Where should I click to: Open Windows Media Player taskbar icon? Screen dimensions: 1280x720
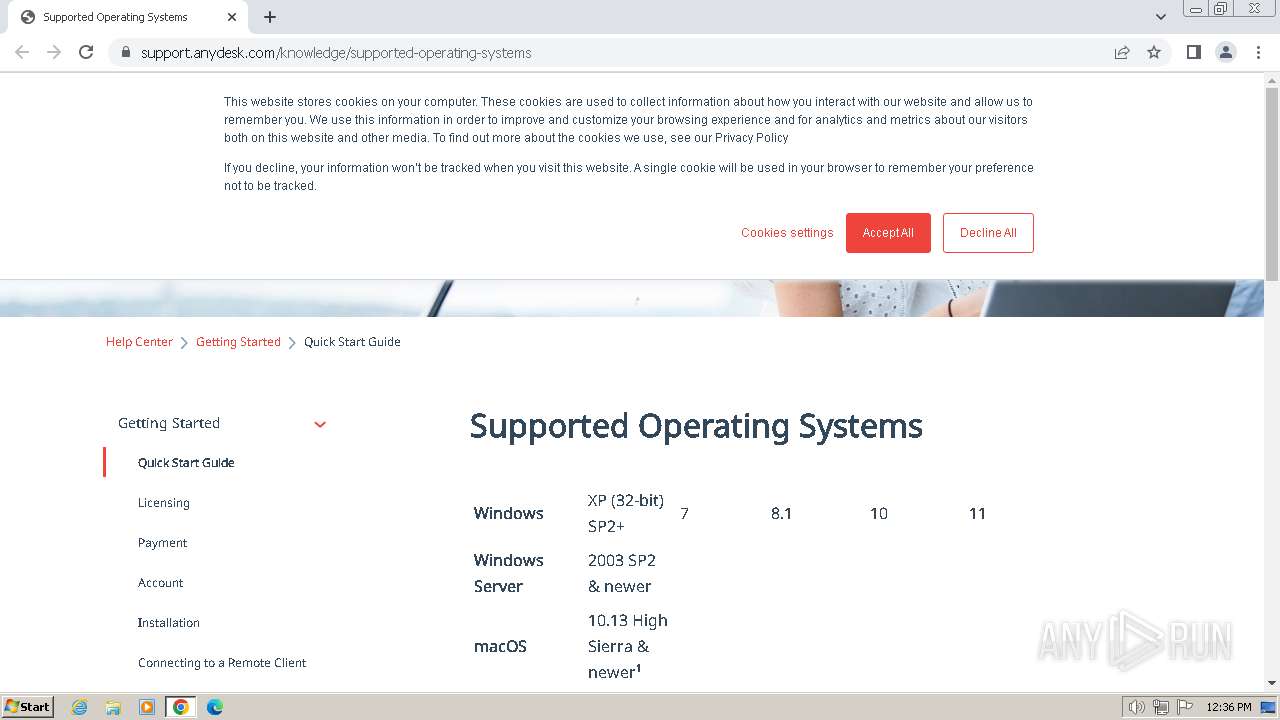coord(147,707)
